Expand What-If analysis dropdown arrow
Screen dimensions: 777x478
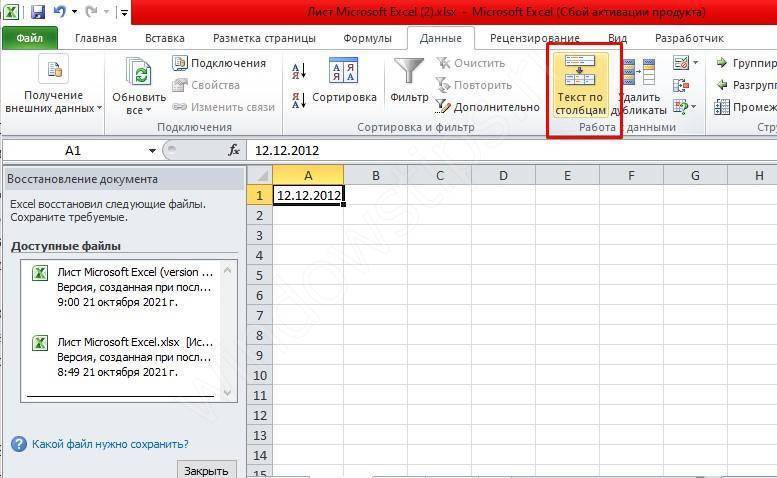[x=694, y=106]
